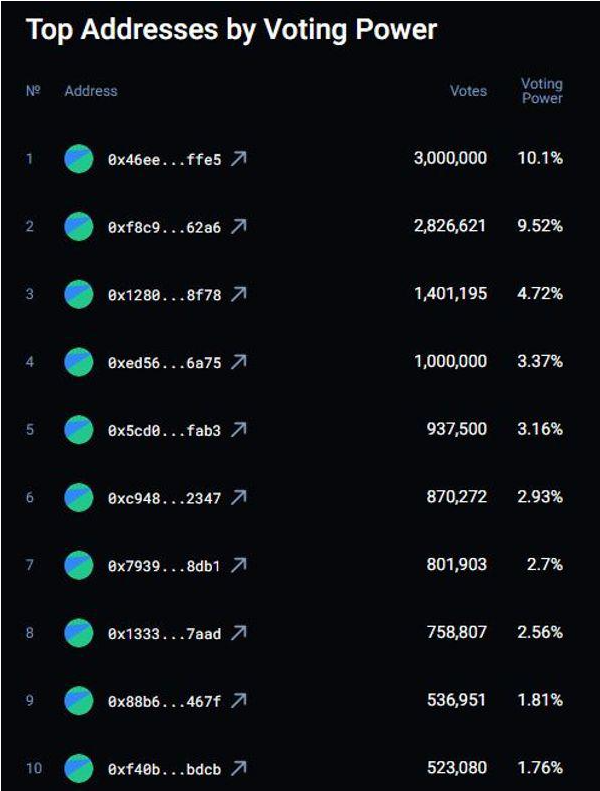
Task: Click the avatar icon for address 0x46ee...ffe5
Action: (79, 159)
